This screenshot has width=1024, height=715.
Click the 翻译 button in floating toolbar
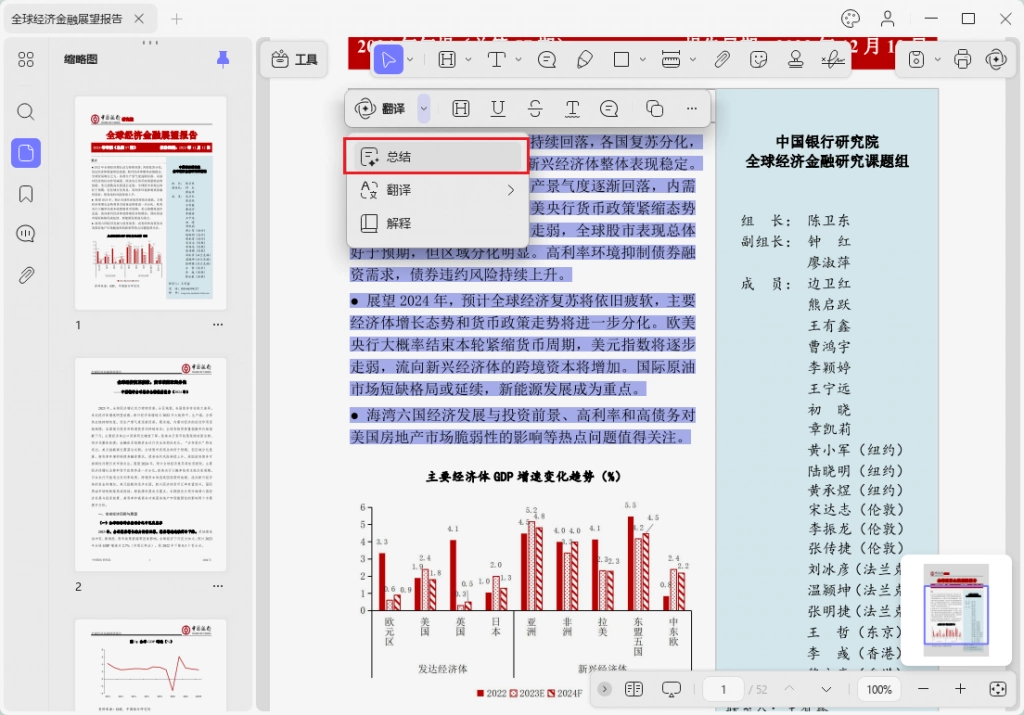pos(381,108)
